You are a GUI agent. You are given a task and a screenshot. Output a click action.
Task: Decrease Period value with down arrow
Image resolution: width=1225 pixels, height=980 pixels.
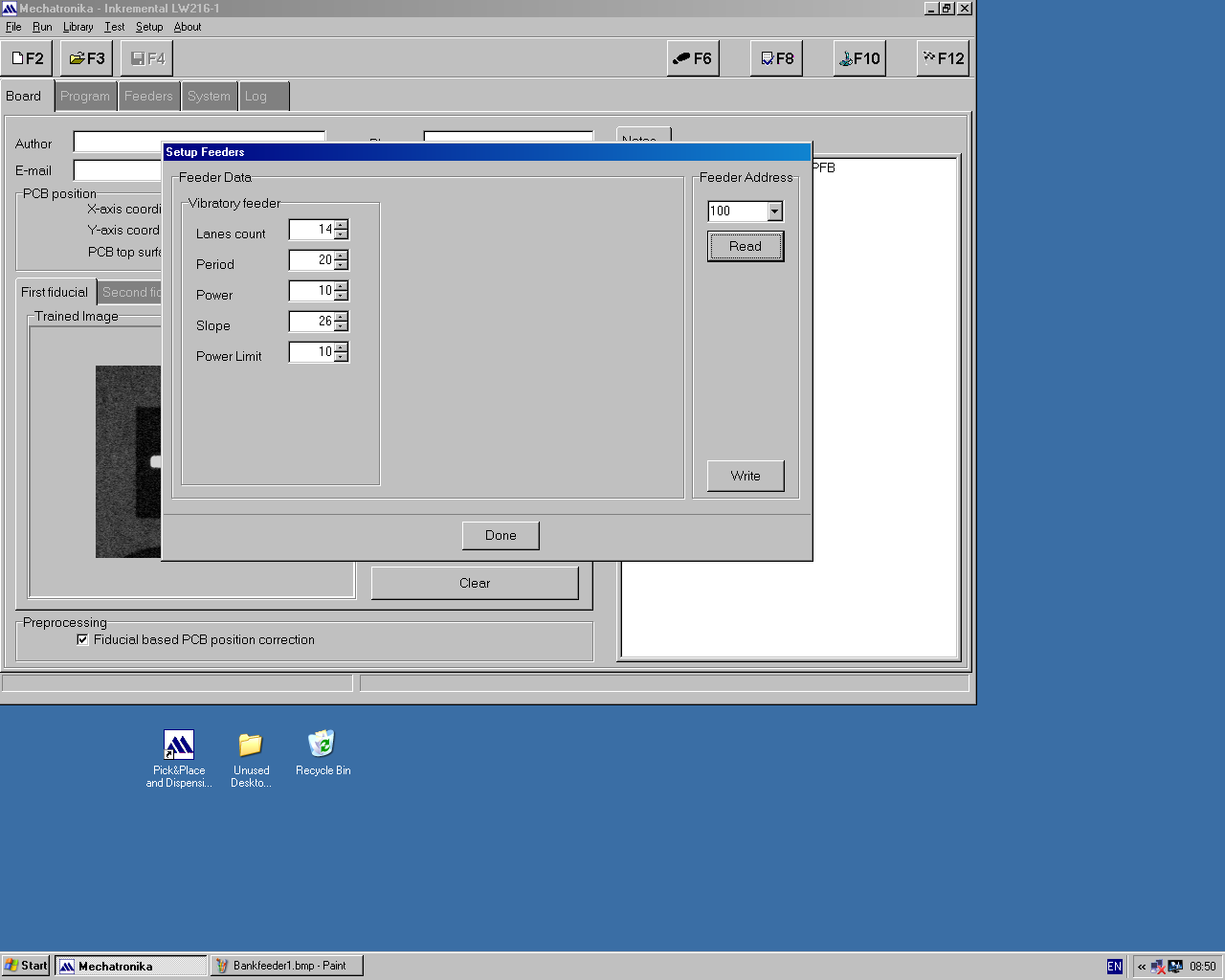click(x=341, y=265)
